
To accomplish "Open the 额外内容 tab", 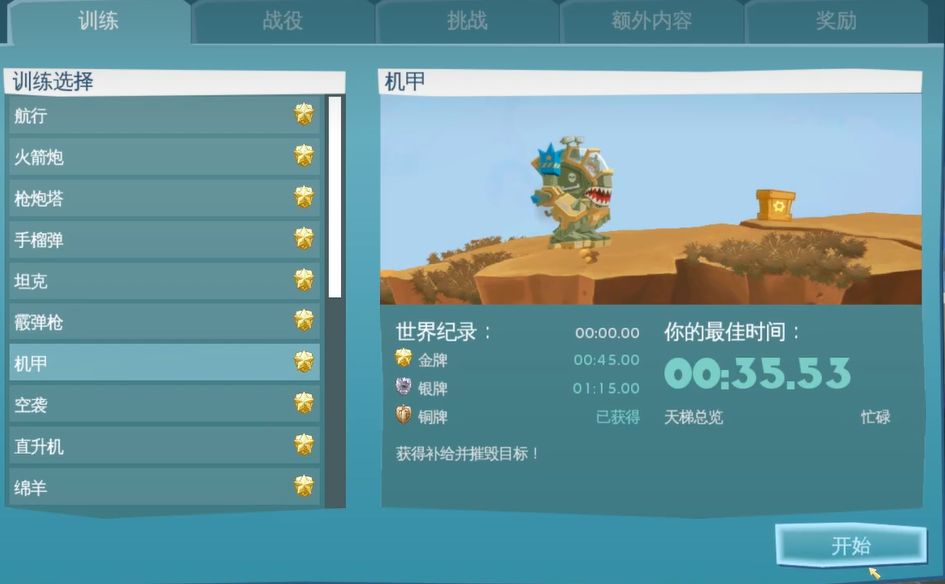I will pos(651,20).
